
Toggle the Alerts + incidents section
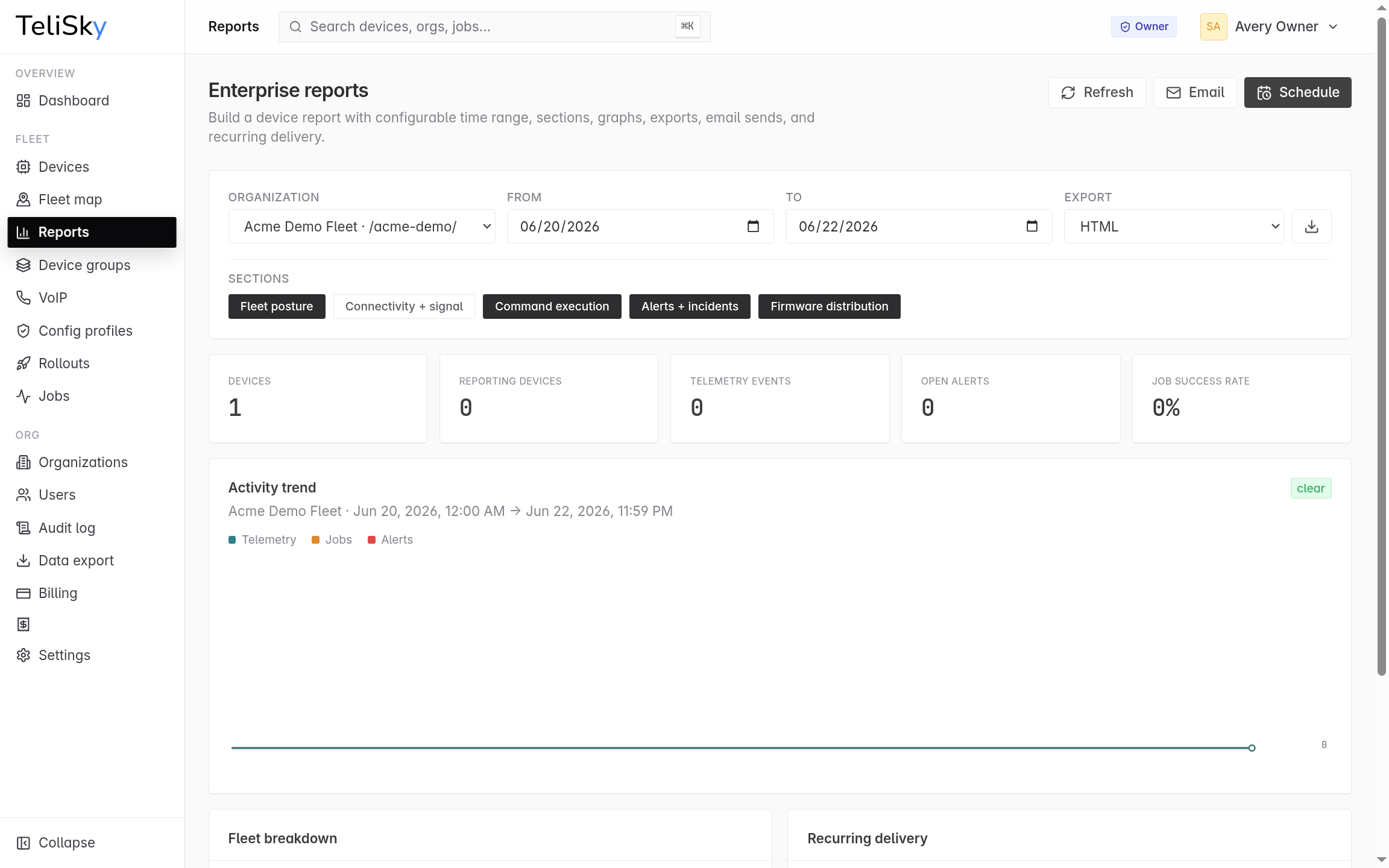690,306
